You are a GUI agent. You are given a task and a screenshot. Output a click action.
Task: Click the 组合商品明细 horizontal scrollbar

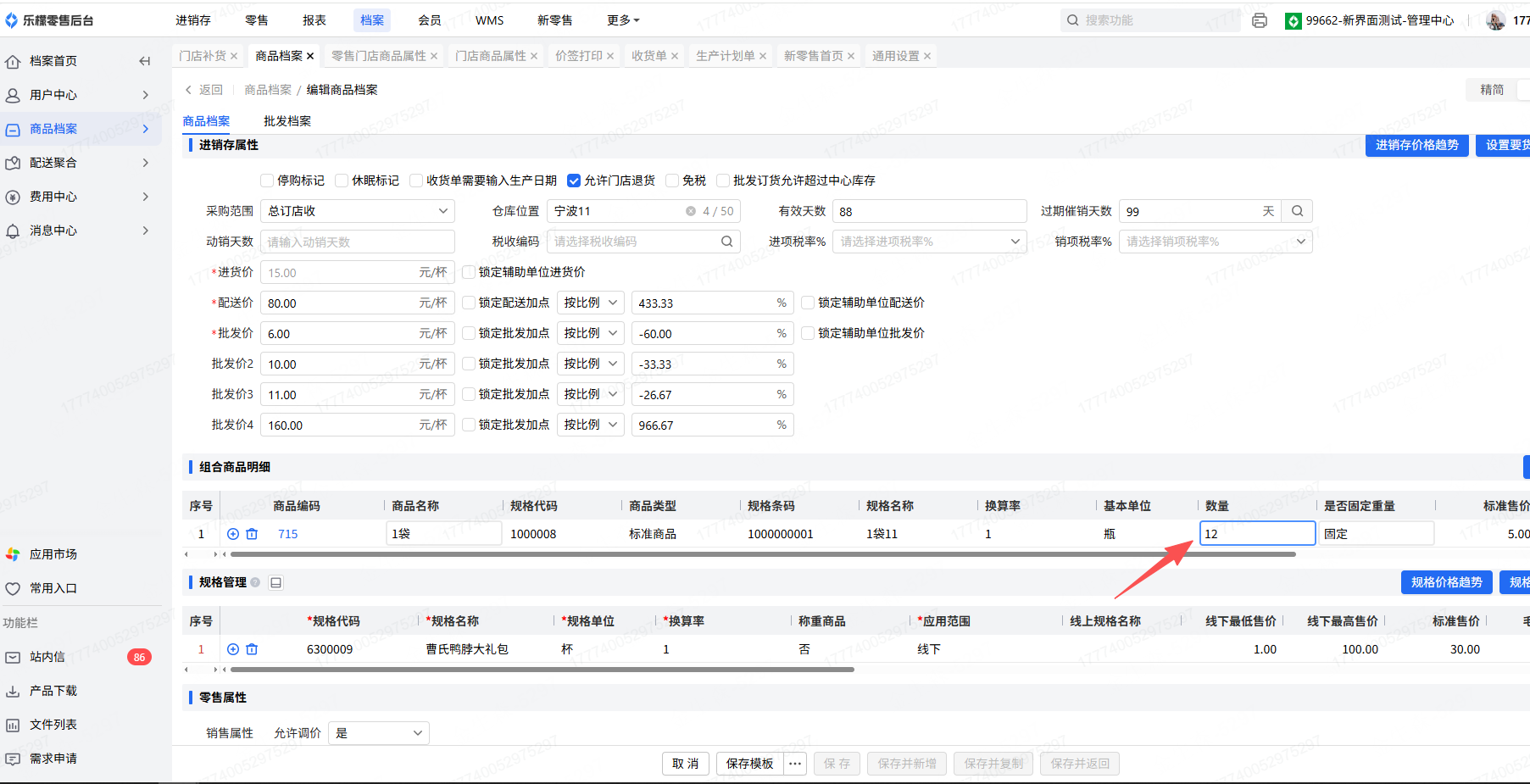(763, 554)
